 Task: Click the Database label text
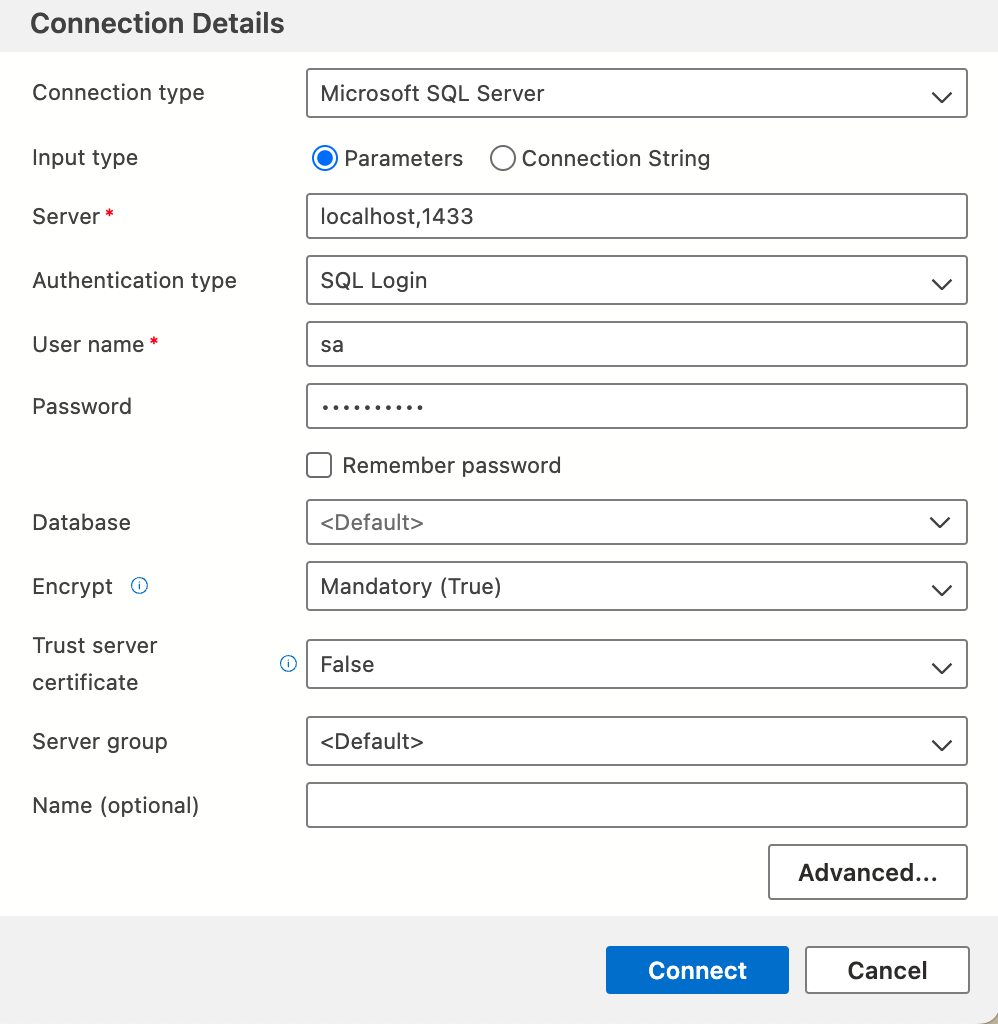pos(82,522)
